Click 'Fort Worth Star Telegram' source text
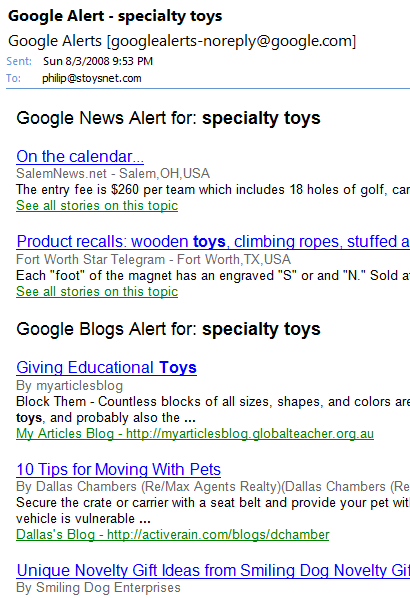 click(90, 260)
